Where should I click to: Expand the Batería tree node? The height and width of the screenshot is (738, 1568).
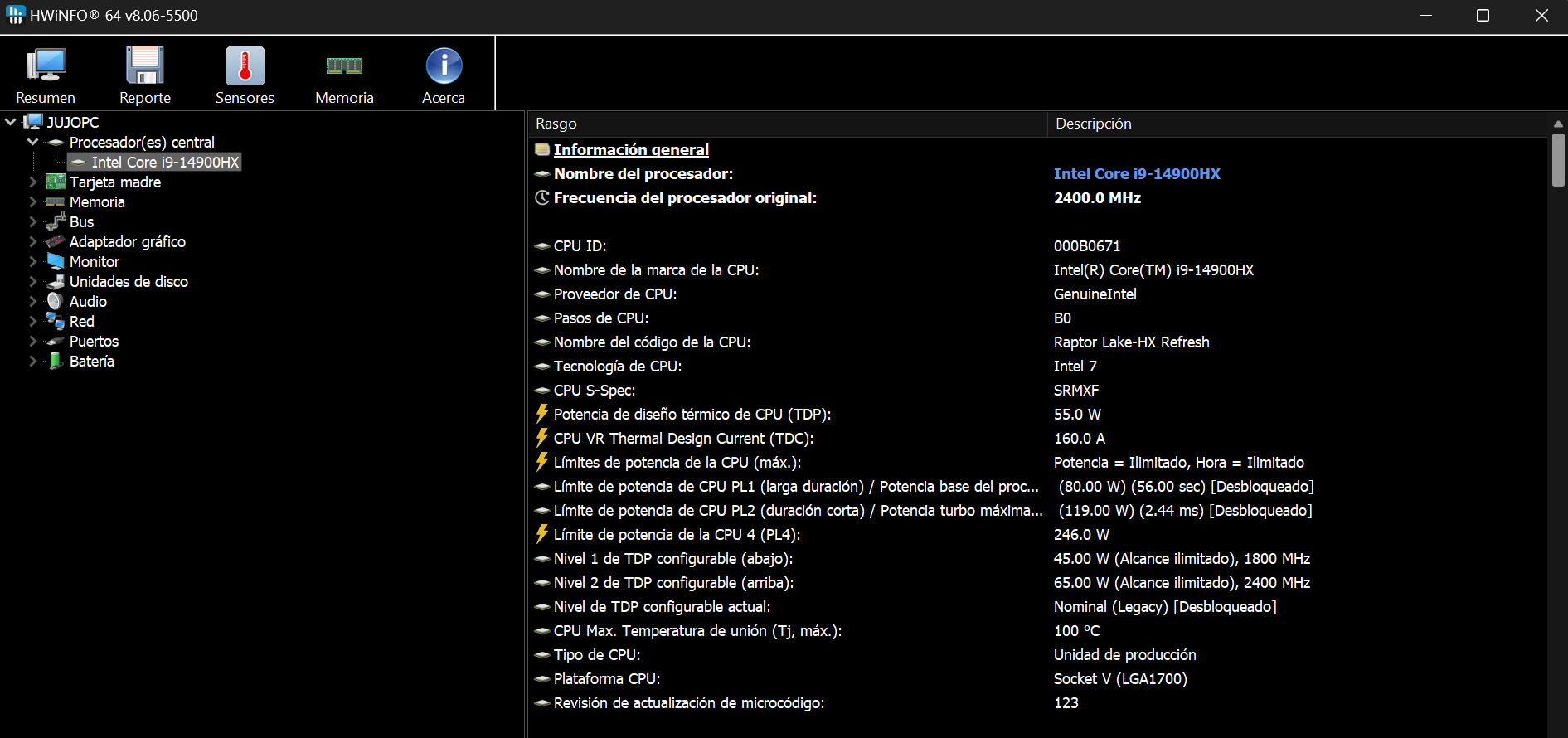coord(33,361)
